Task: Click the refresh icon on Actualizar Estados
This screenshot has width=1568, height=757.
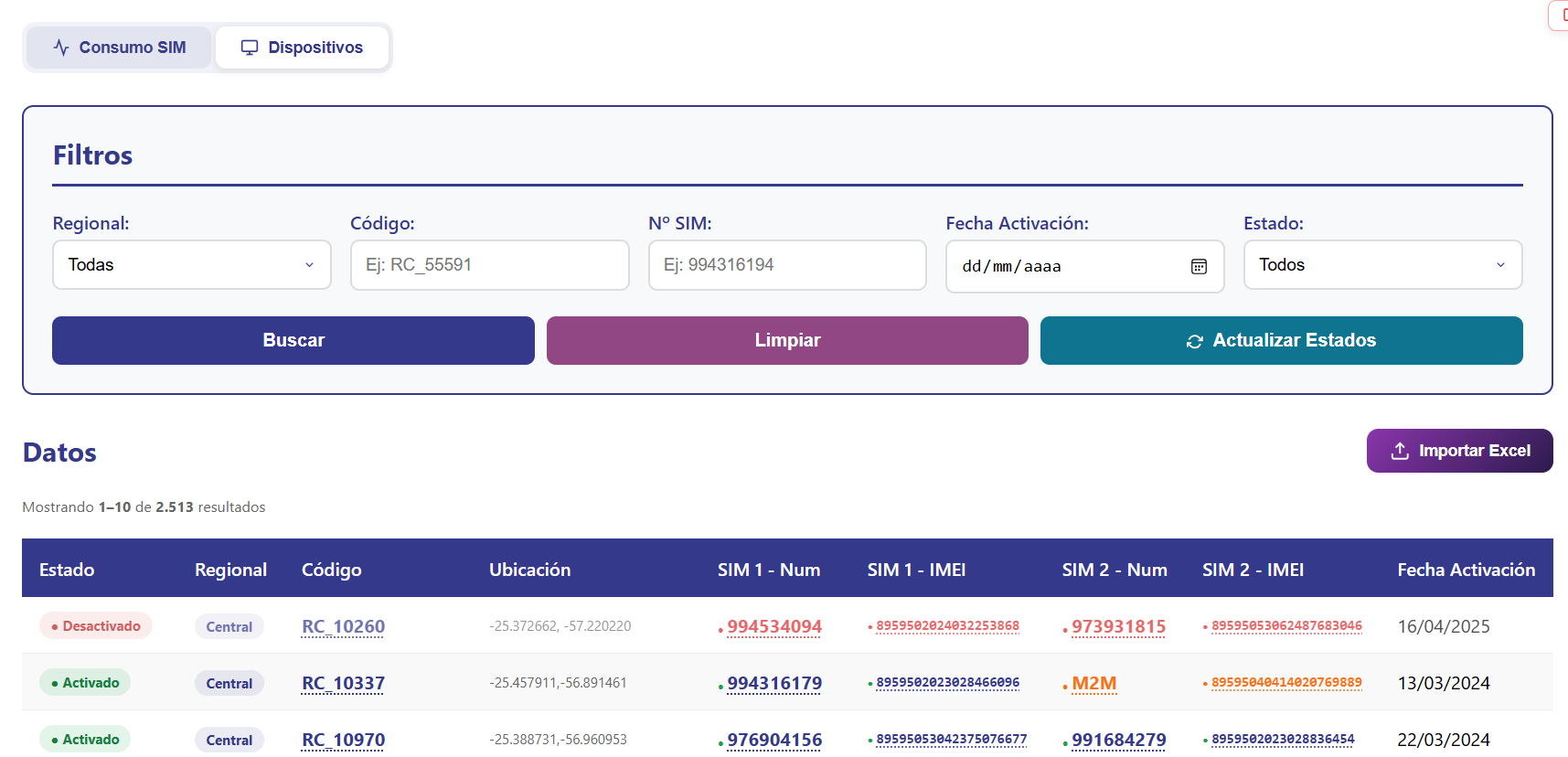Action: coord(1194,341)
